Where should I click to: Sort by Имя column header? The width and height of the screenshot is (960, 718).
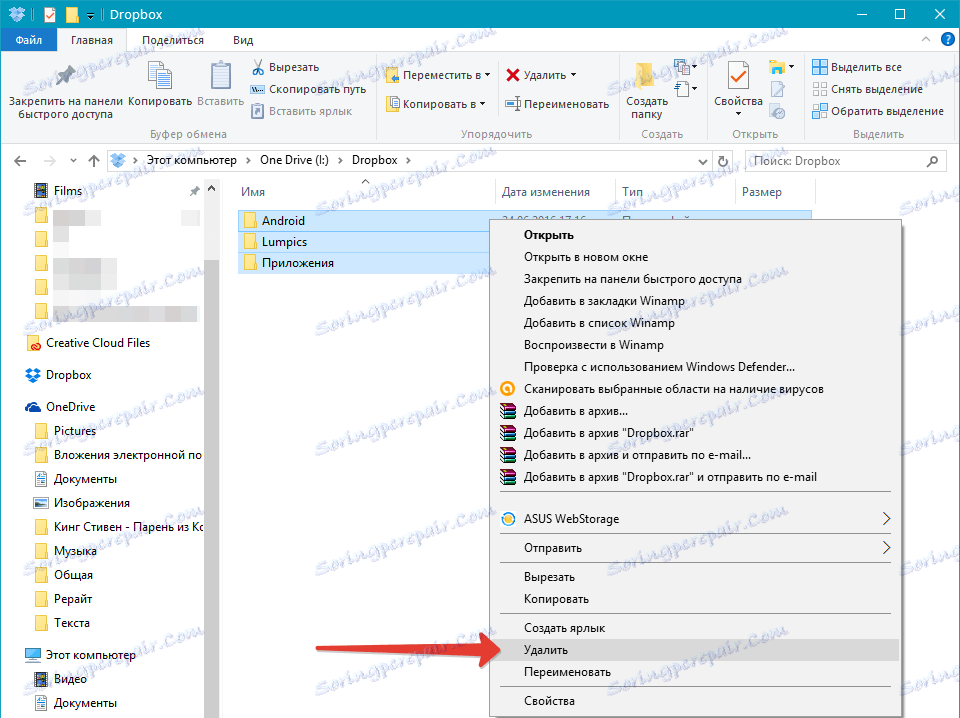[x=253, y=192]
